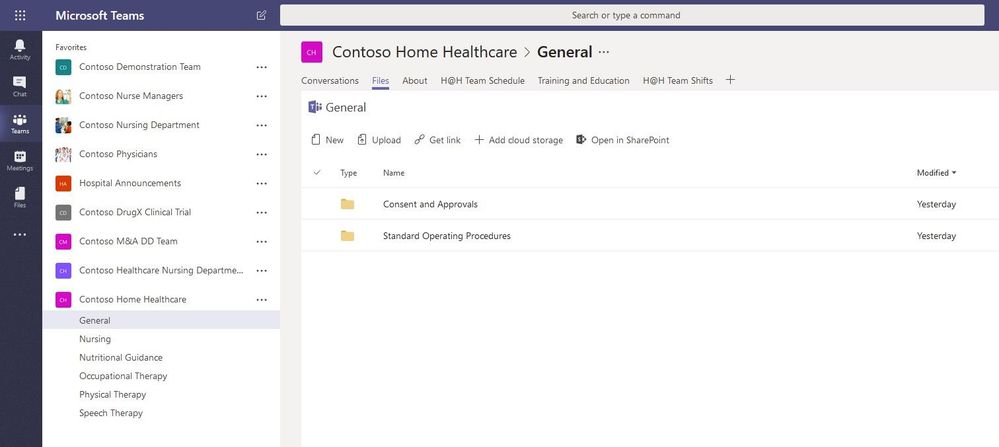Image resolution: width=999 pixels, height=447 pixels.
Task: Select General channel in team list
Action: coord(161,320)
